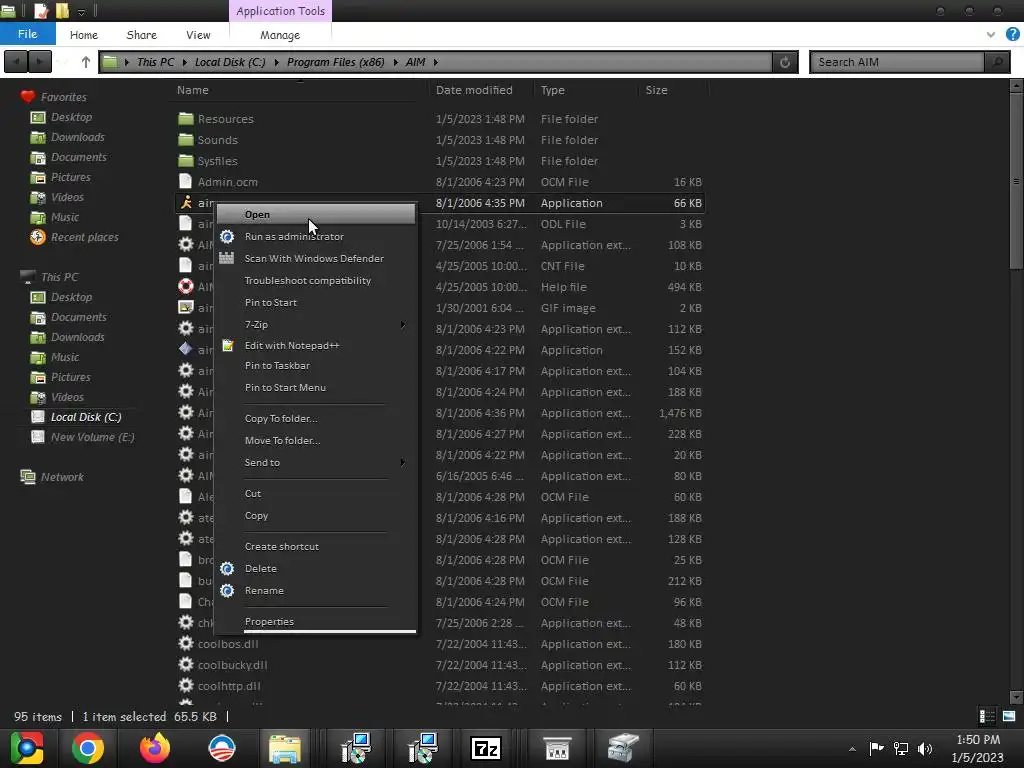Go back with the Back arrow button
The image size is (1024, 768).
(x=16, y=62)
